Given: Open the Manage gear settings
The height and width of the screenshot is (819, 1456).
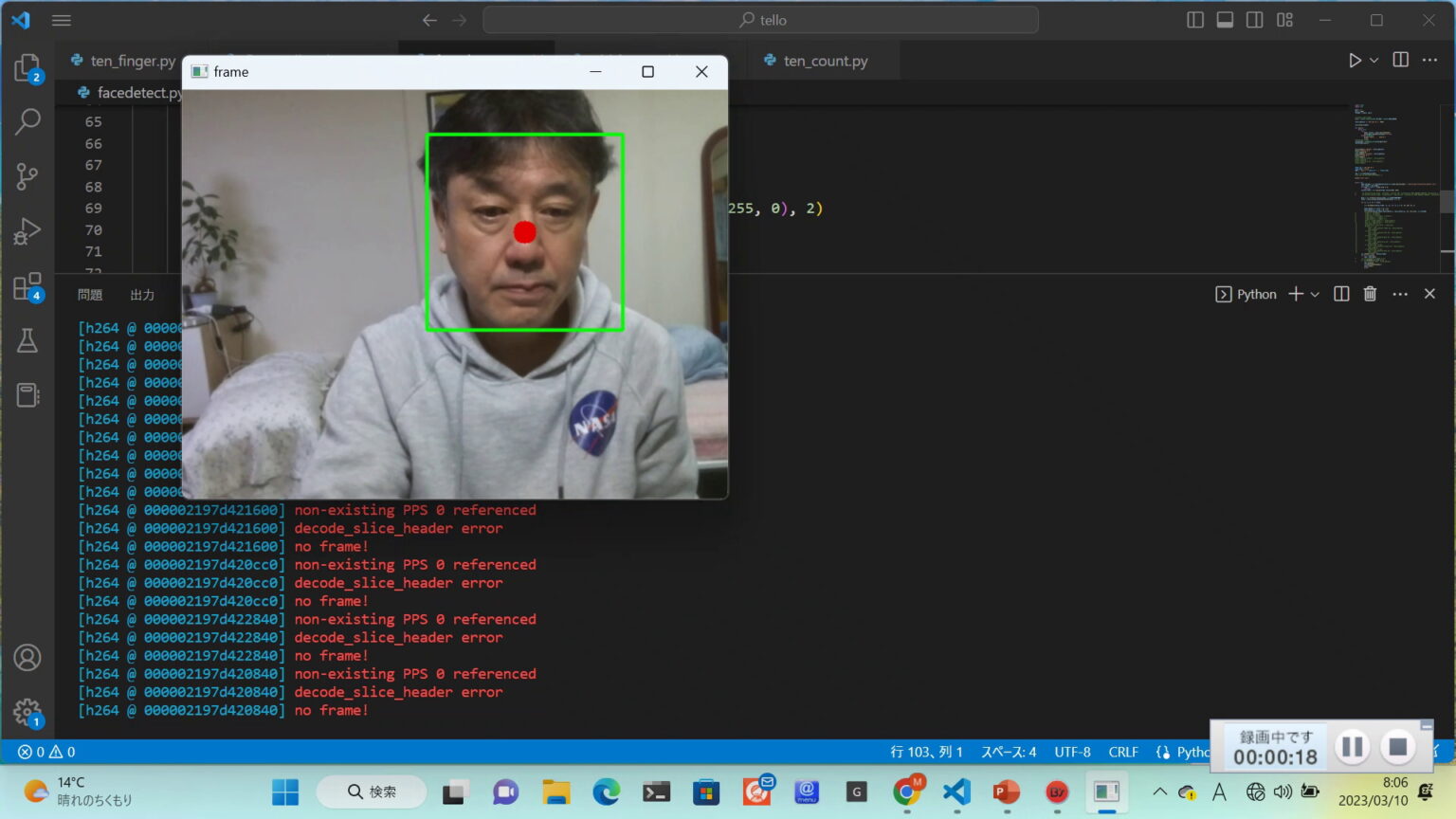Looking at the screenshot, I should [x=27, y=712].
